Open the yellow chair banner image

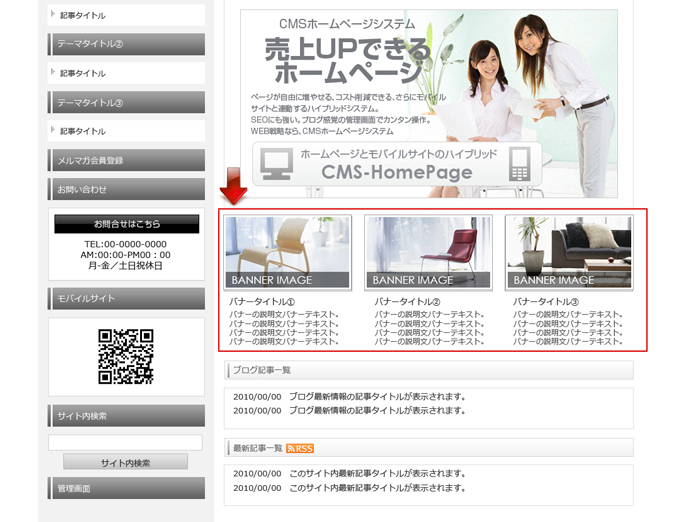(x=288, y=253)
